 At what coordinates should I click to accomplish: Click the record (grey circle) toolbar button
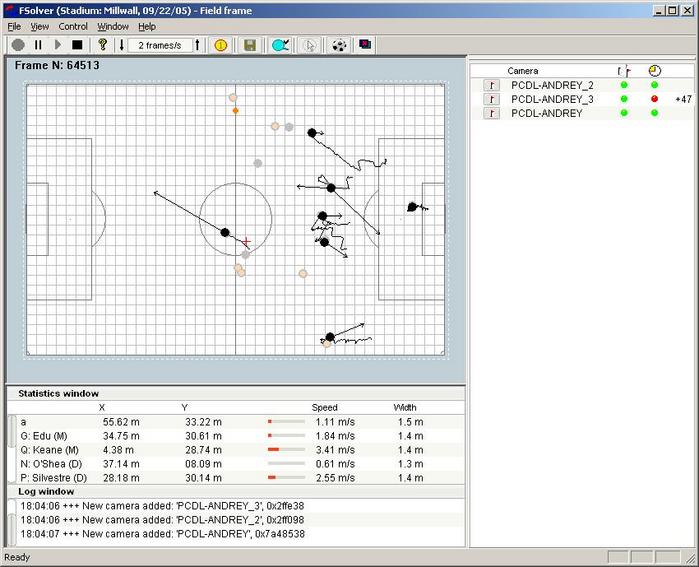tap(18, 45)
